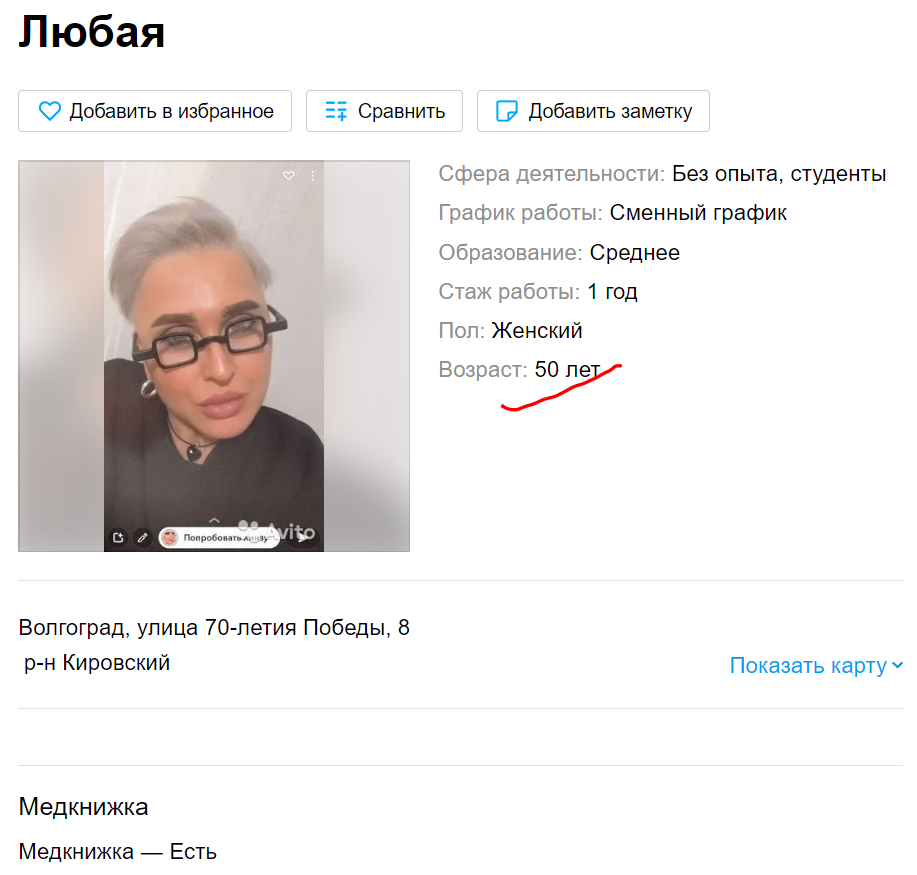The image size is (917, 875).
Task: Click the Добавить заметку button
Action: click(x=593, y=111)
